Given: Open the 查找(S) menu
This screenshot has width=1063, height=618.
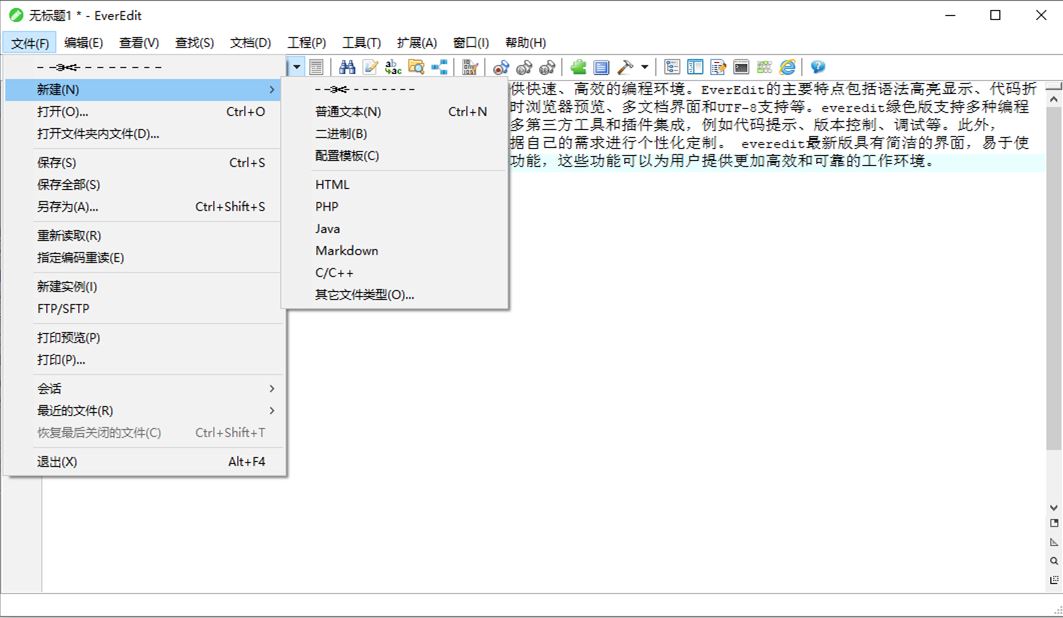Looking at the screenshot, I should (195, 43).
